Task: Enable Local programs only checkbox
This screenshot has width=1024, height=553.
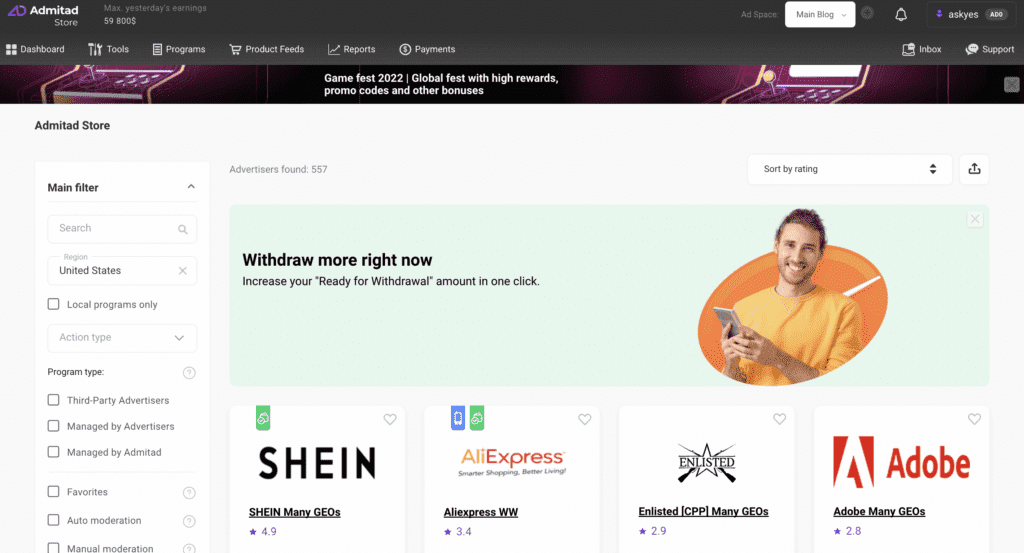Action: (x=54, y=304)
